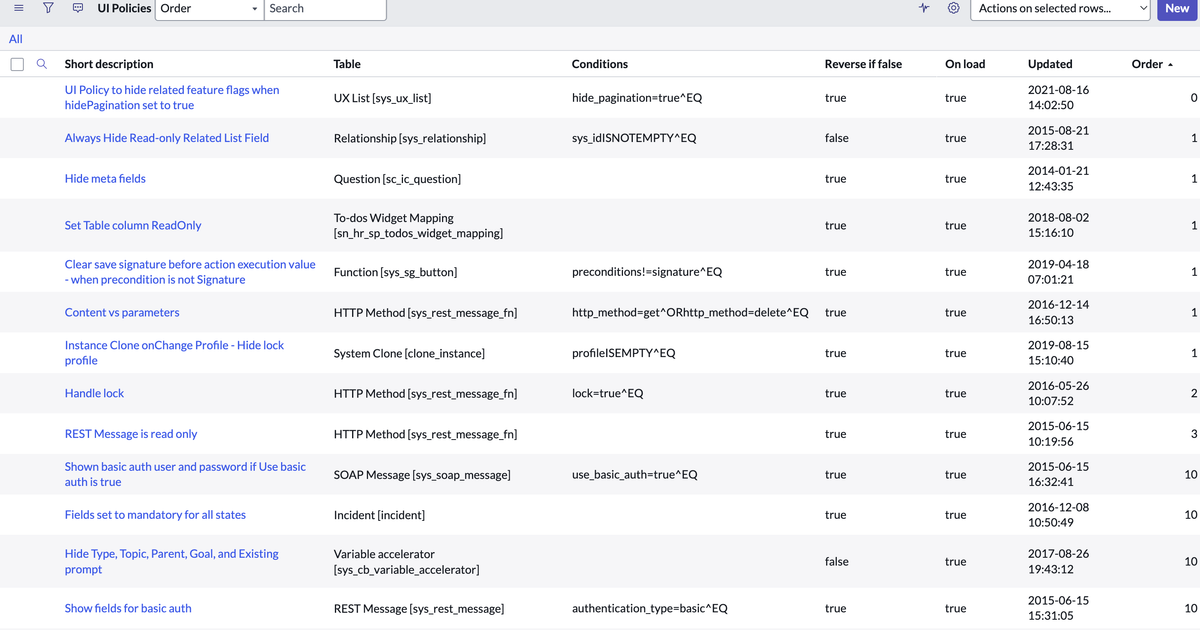Open the Handle lock policy
Screen dimensions: 1200x630
coord(94,394)
